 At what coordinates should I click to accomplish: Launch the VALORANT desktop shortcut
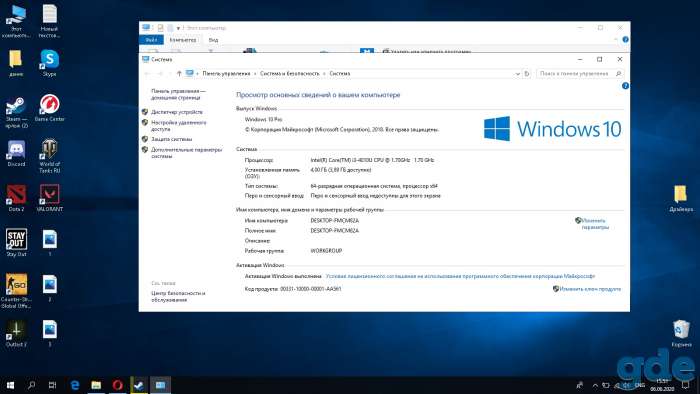pyautogui.click(x=49, y=198)
